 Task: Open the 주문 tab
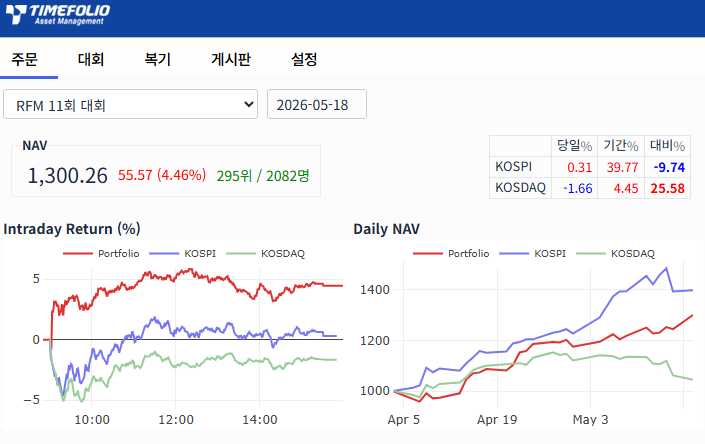[25, 59]
